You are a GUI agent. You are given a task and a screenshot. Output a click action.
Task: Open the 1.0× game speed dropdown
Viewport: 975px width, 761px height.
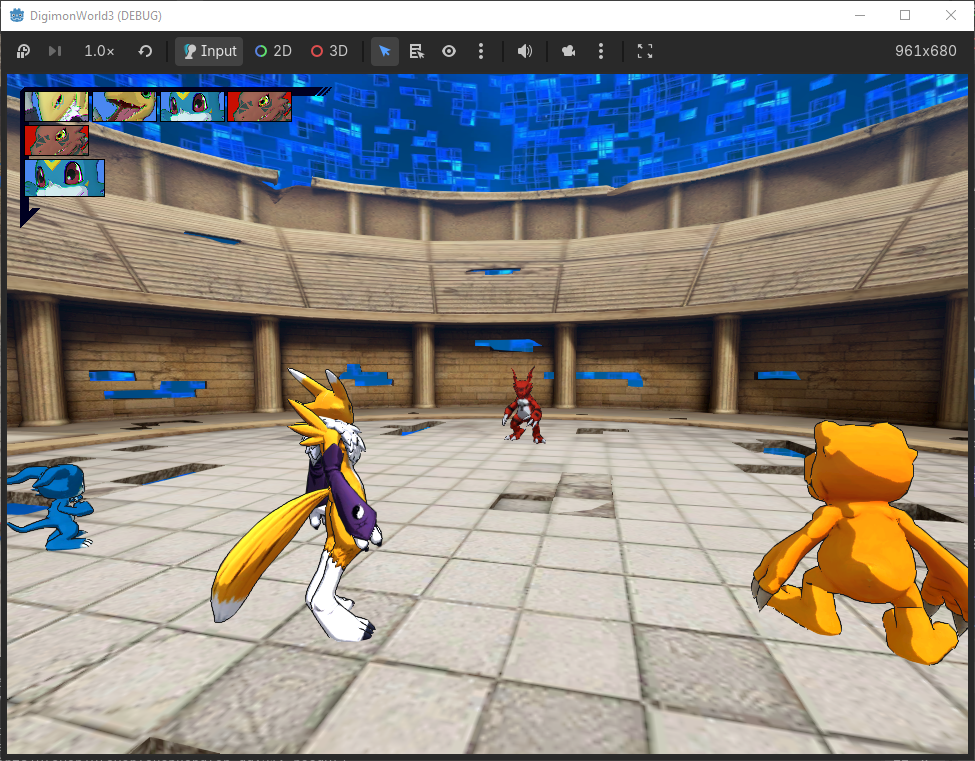(x=99, y=51)
